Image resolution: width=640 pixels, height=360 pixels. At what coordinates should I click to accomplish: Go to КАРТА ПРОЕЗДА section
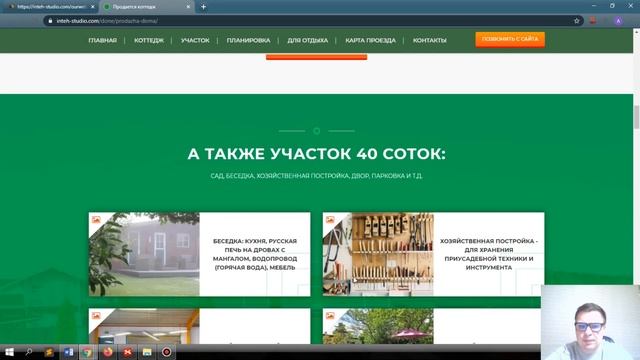[x=370, y=40]
